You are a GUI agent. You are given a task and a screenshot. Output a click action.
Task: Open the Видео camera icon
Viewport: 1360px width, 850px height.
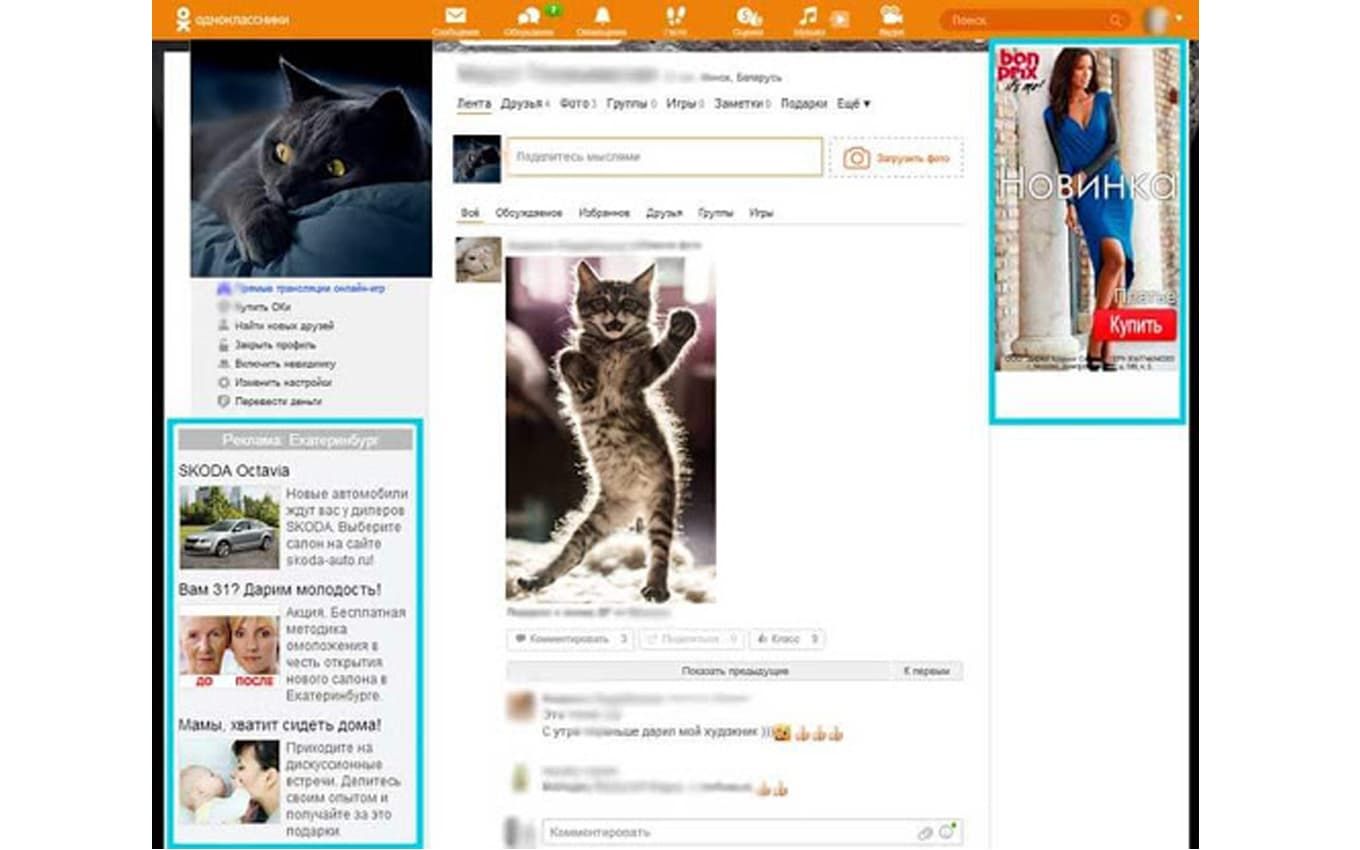pos(891,17)
